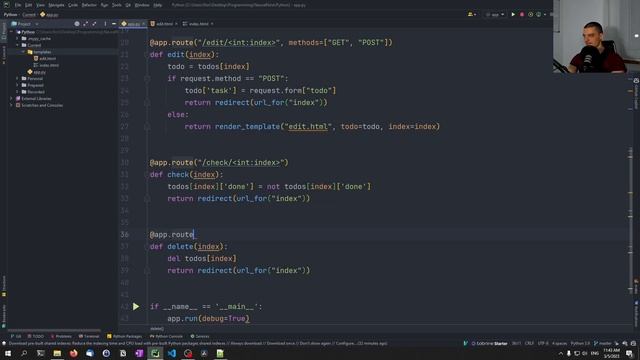This screenshot has width=640, height=360.
Task: Collapse the Python root project folder
Action: [11, 32]
